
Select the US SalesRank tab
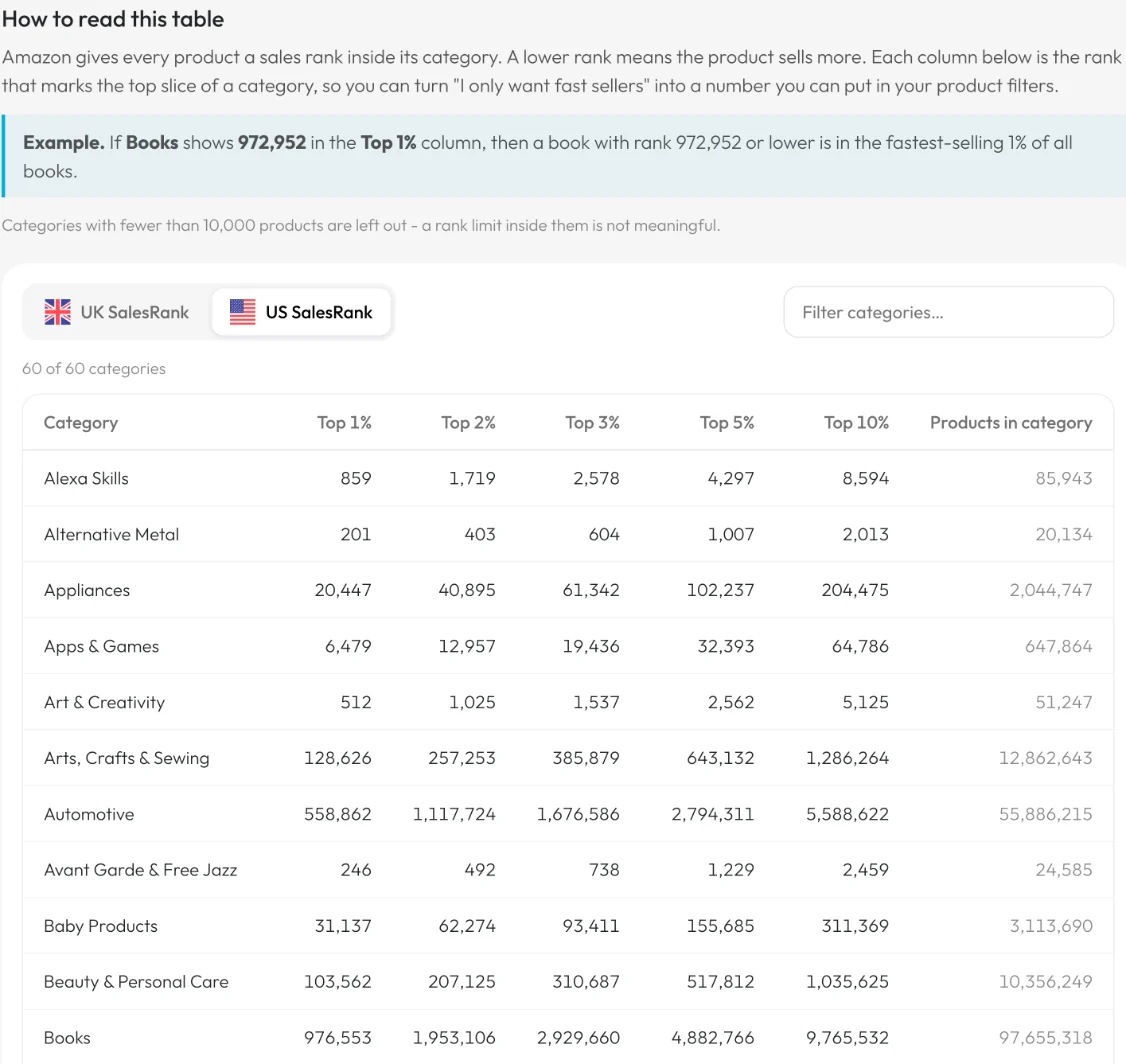pyautogui.click(x=302, y=312)
